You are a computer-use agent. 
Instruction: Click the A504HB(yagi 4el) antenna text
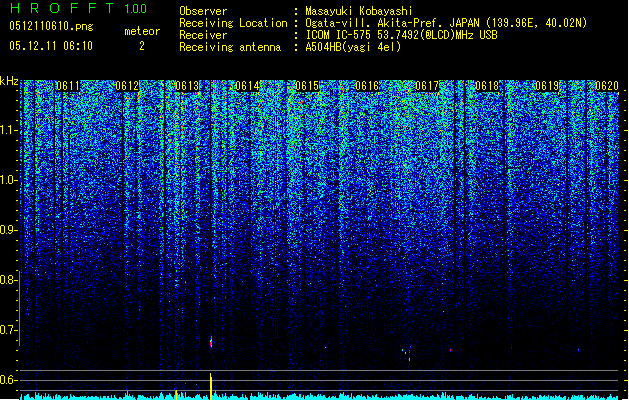pos(353,47)
